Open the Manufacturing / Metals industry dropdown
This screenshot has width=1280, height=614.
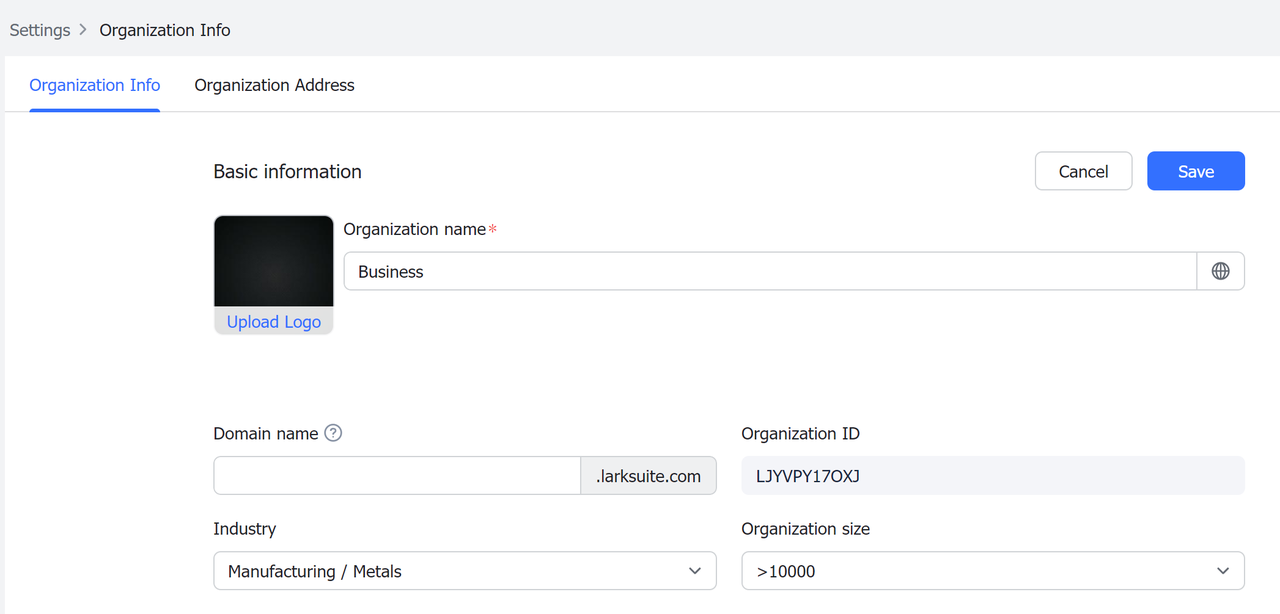click(464, 571)
